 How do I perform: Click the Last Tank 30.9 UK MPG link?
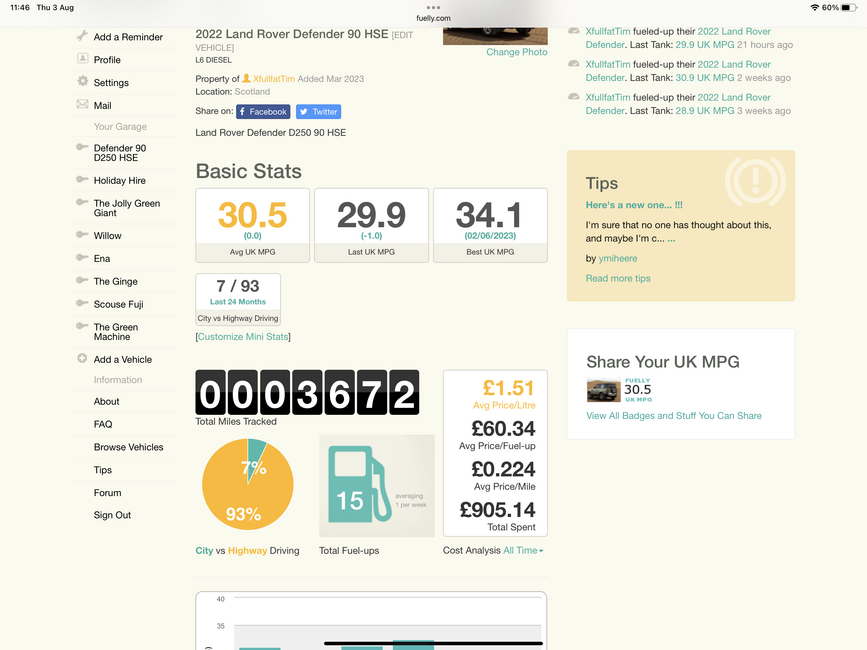[705, 78]
